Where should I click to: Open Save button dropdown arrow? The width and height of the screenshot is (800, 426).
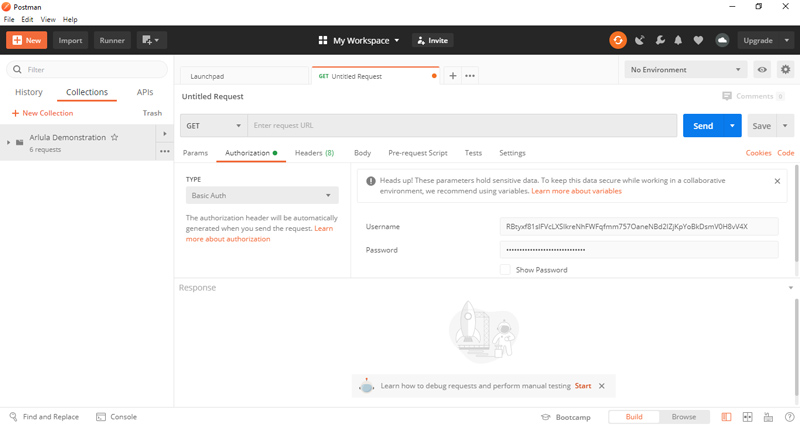785,126
